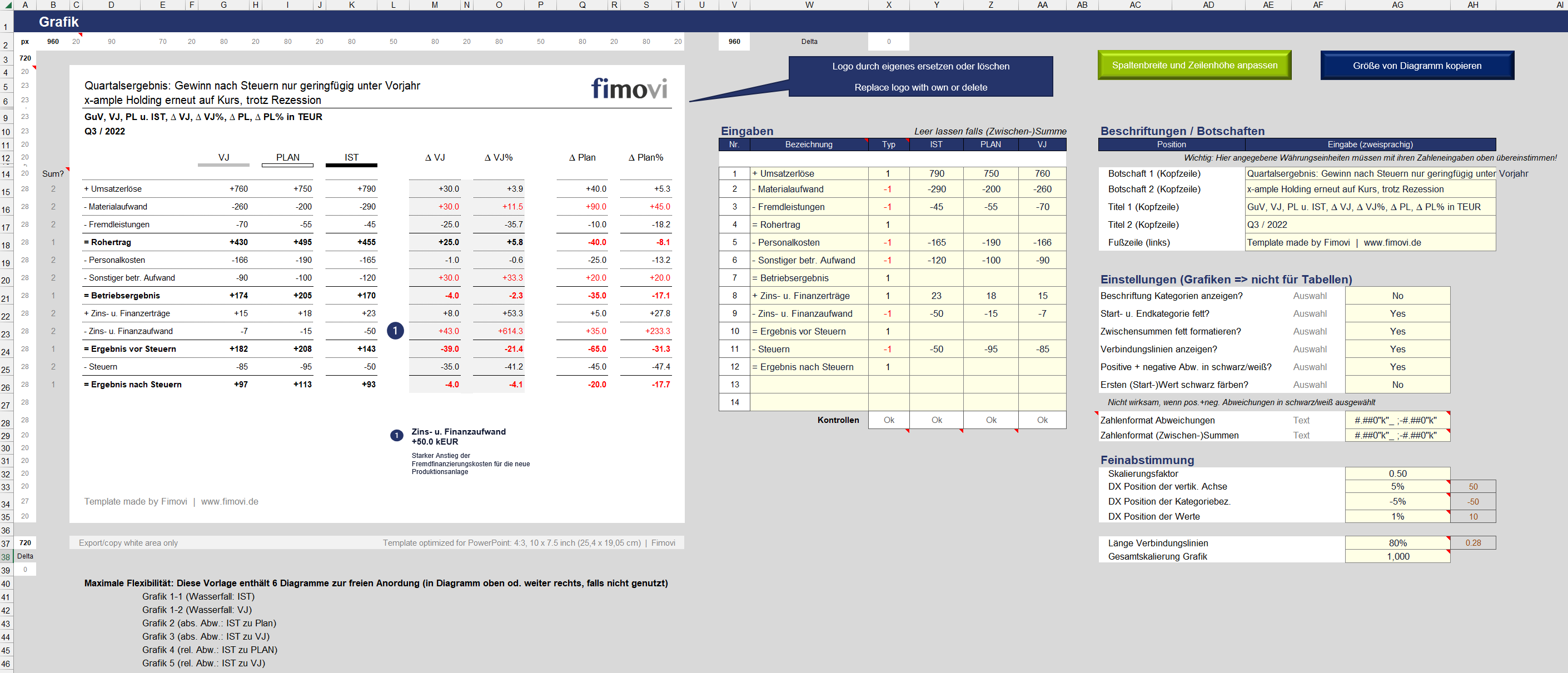Image resolution: width=1568 pixels, height=673 pixels.
Task: Select the Botschaft 2 (Kopfzeile) input text
Action: 1345,190
